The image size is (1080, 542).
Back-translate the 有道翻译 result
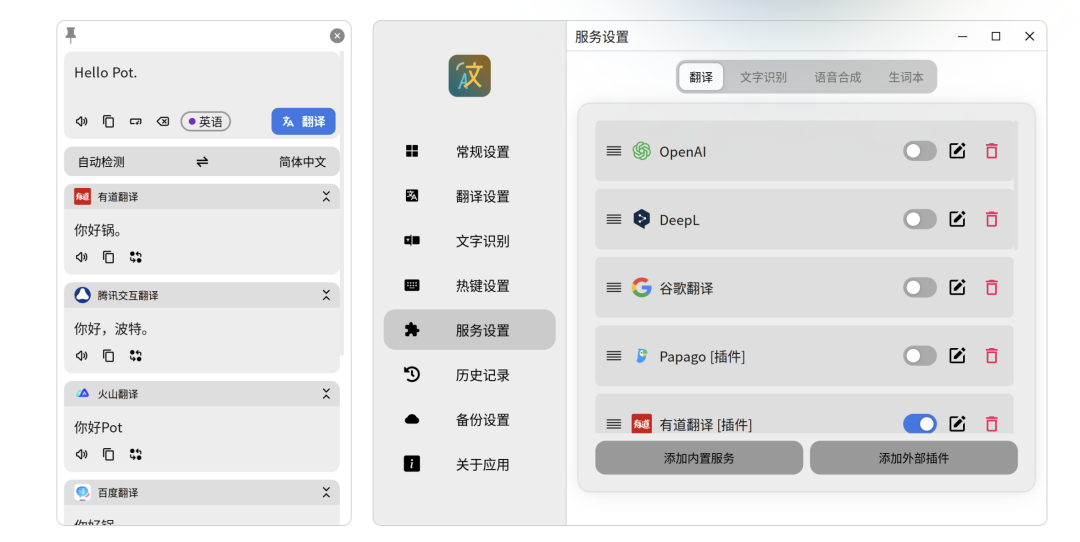(136, 257)
